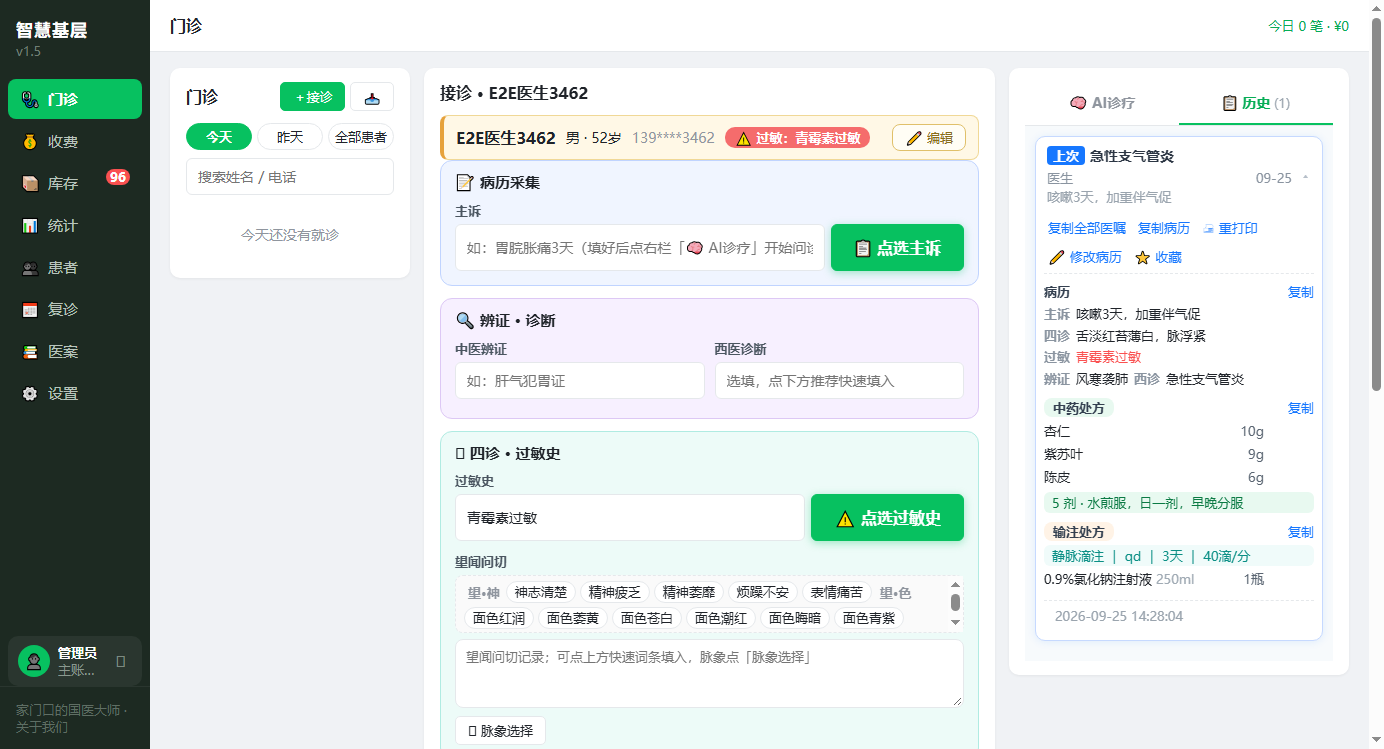Open 门诊 in the sidebar
The width and height of the screenshot is (1384, 749).
[x=75, y=99]
